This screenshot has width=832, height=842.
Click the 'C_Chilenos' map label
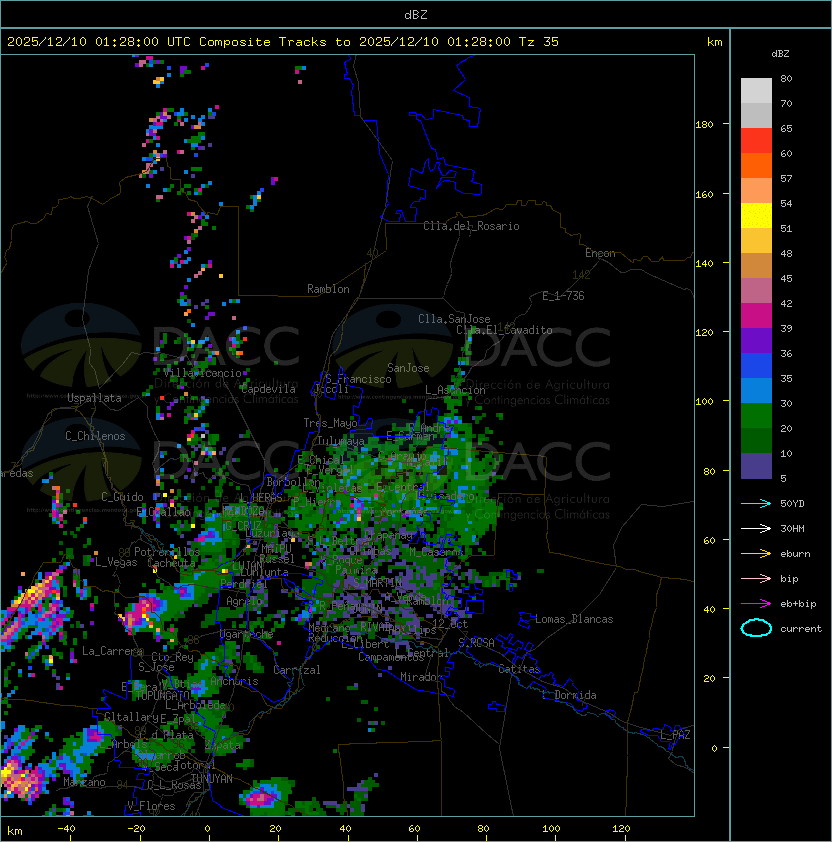click(x=95, y=436)
